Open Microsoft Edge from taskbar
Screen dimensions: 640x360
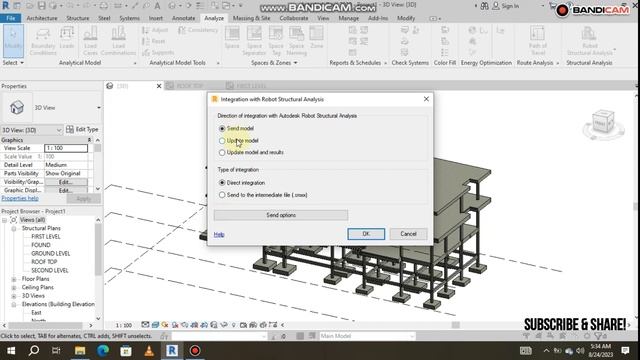[103, 350]
